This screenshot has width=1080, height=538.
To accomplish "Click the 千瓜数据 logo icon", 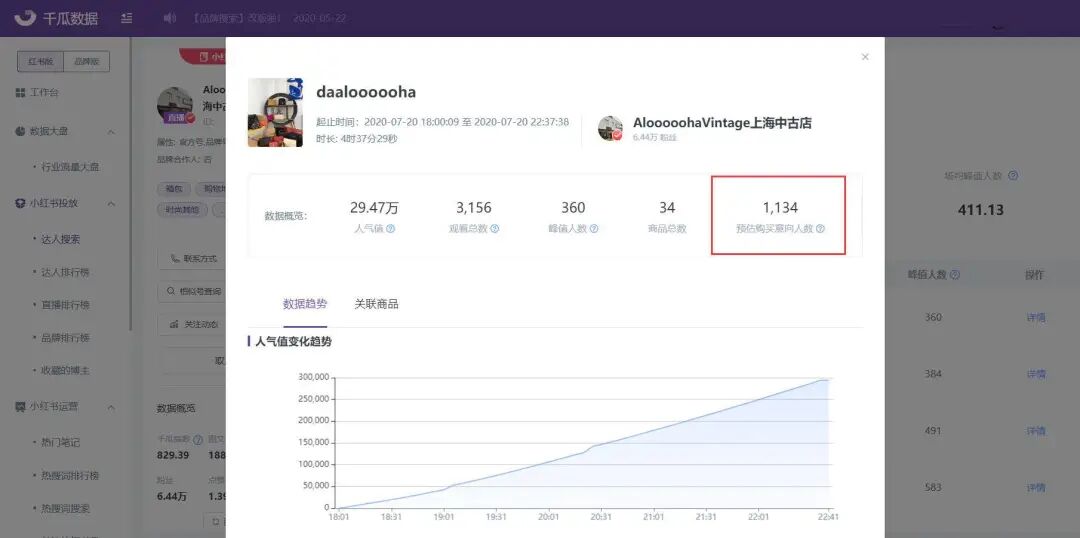I will pos(25,18).
